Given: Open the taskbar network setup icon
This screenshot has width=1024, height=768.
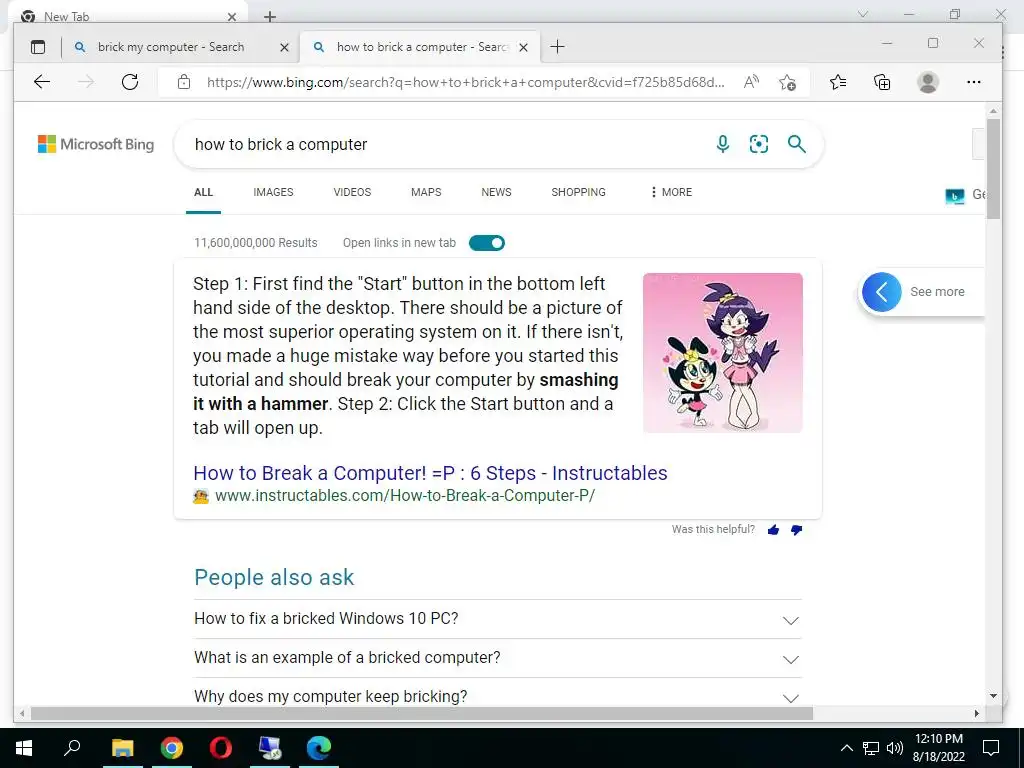Looking at the screenshot, I should [x=269, y=748].
